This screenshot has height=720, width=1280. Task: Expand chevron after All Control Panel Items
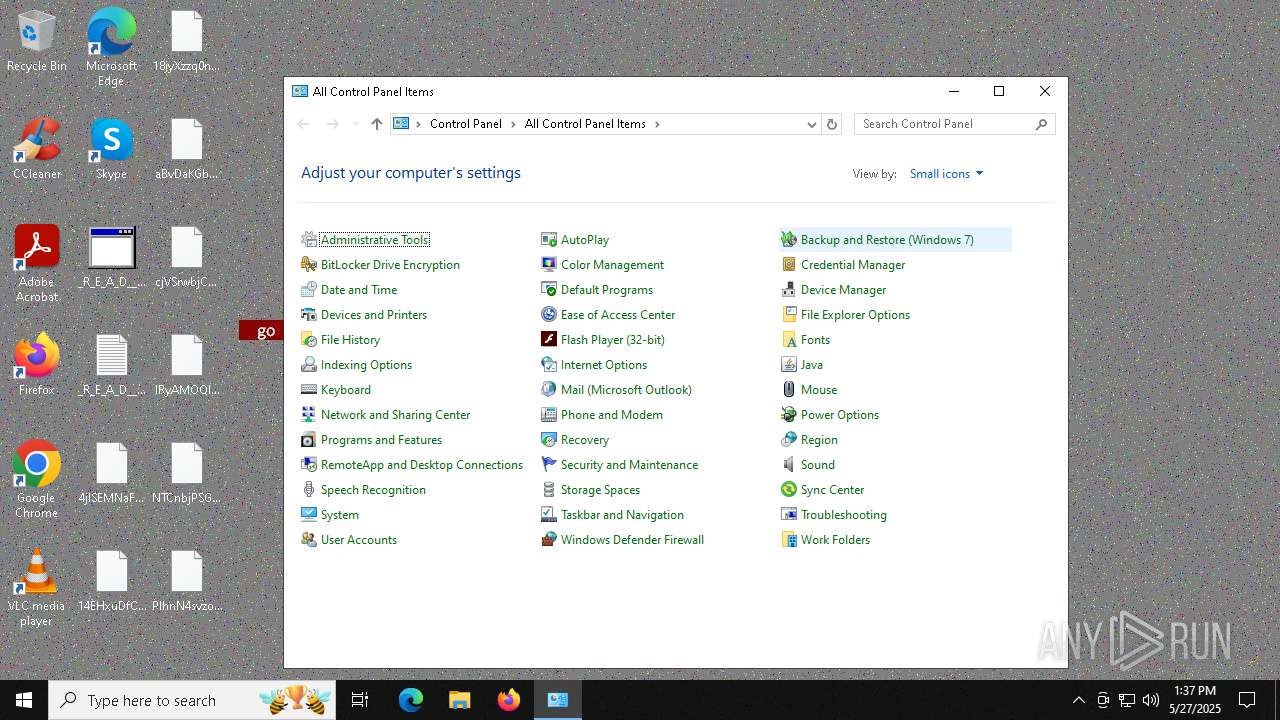657,124
